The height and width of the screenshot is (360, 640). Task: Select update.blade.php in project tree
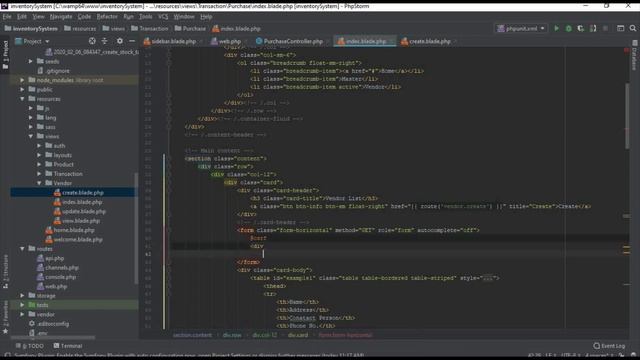coord(84,211)
